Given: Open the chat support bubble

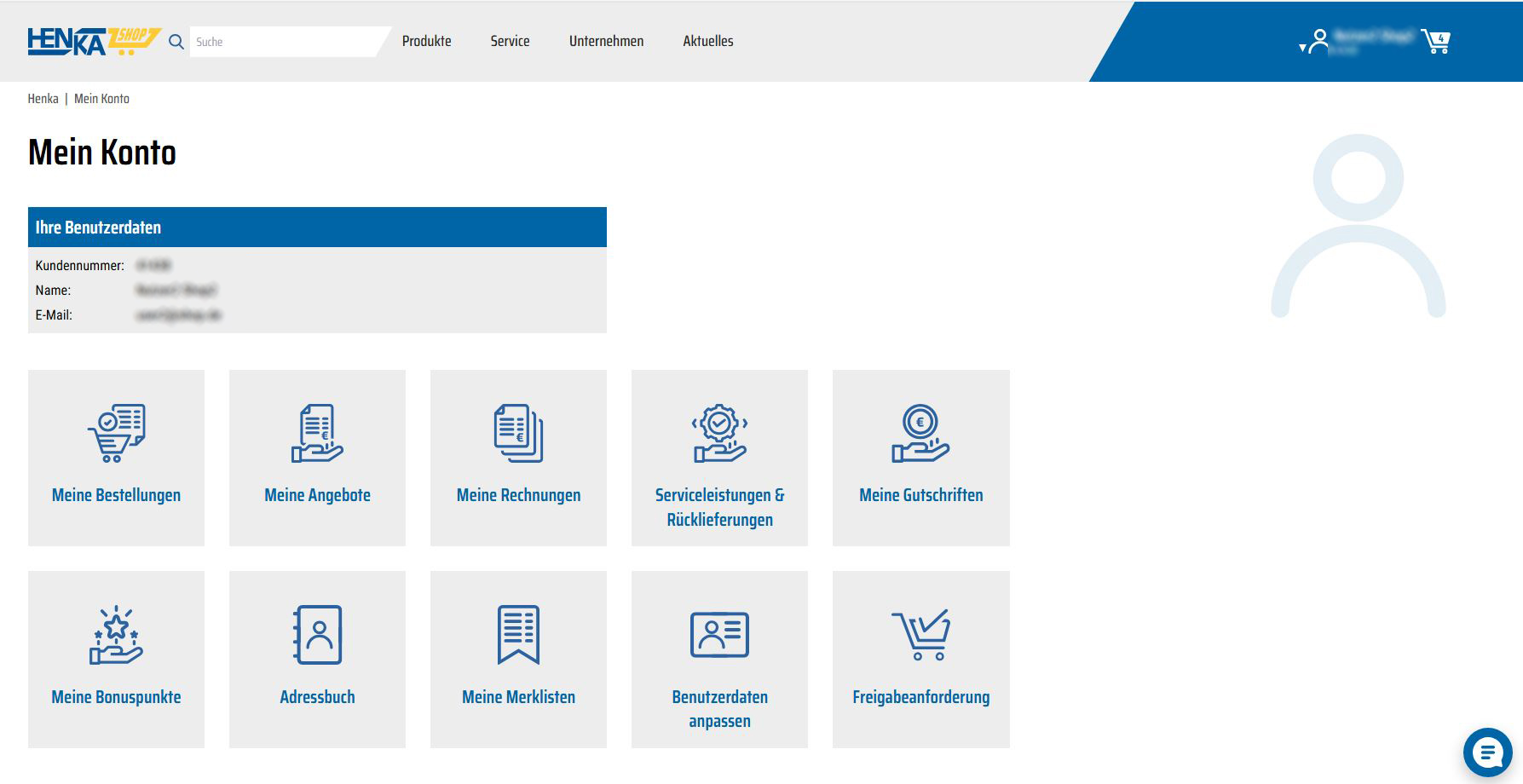Looking at the screenshot, I should 1487,752.
